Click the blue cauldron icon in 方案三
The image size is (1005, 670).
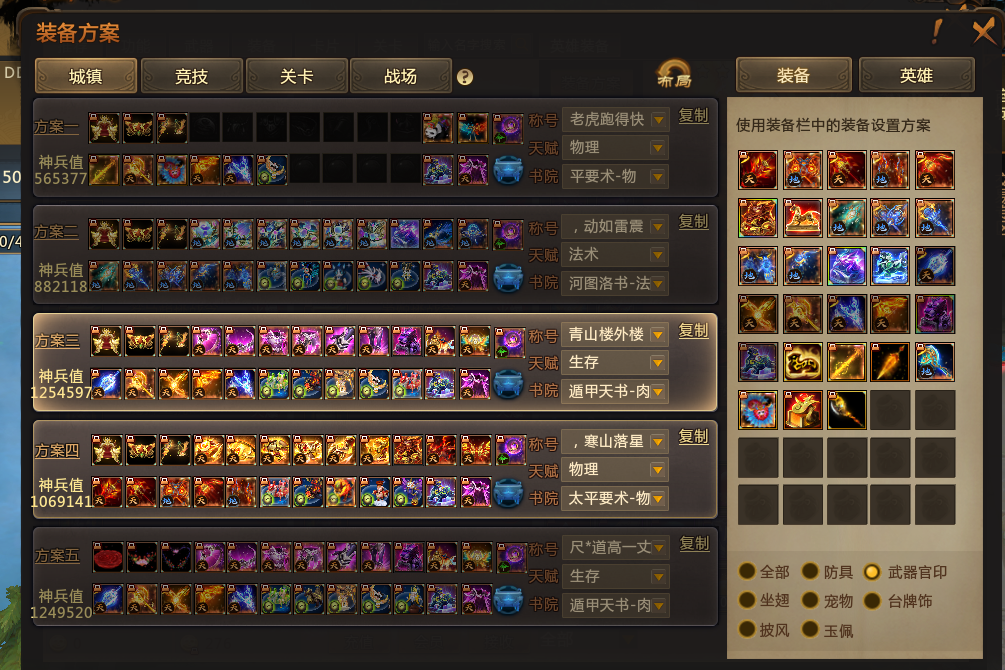(508, 384)
